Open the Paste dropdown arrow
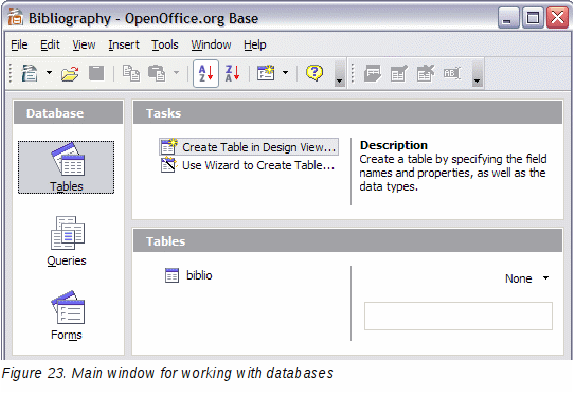Image resolution: width=573 pixels, height=393 pixels. click(177, 72)
